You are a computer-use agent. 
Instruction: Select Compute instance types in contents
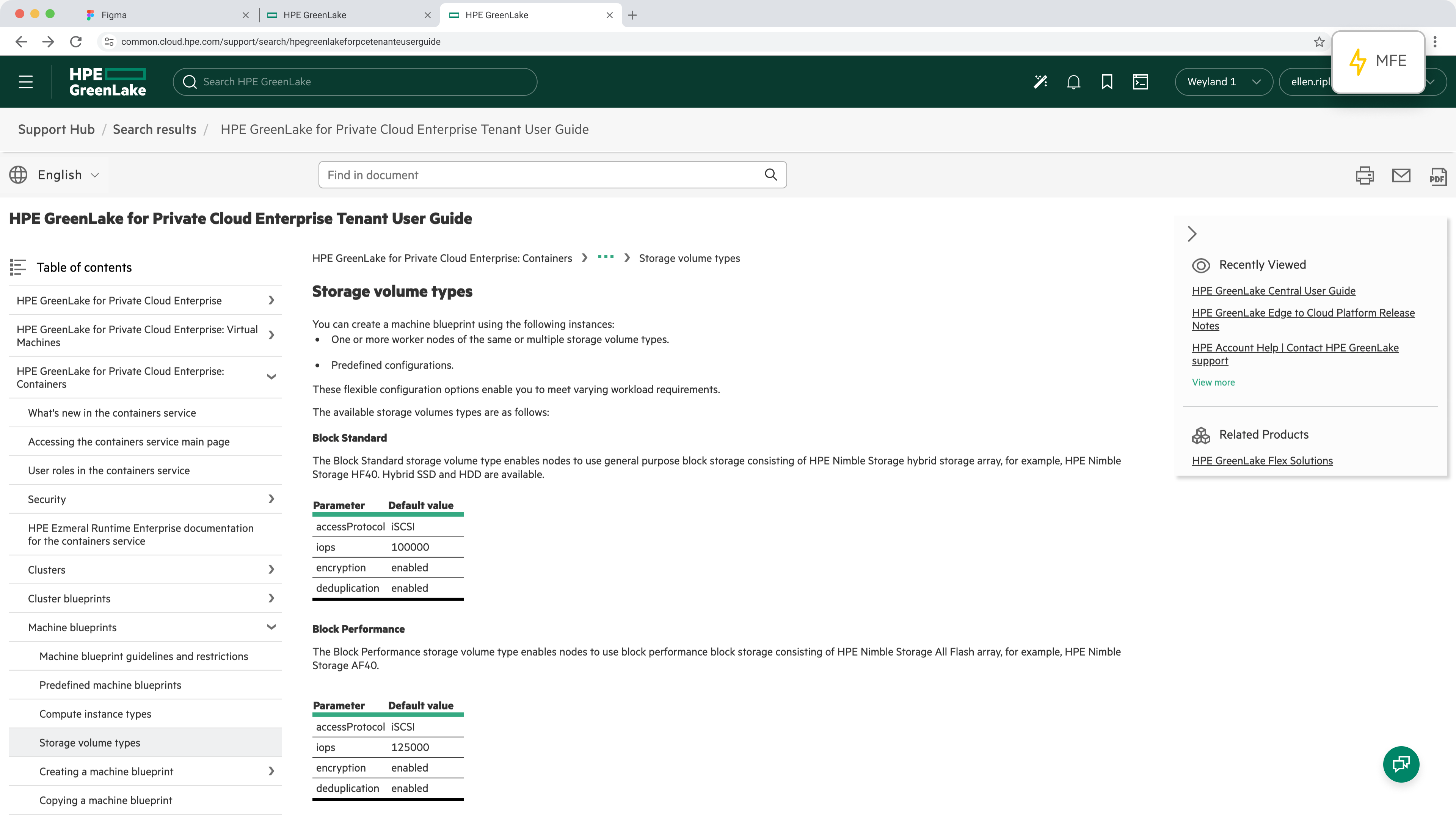pos(95,714)
